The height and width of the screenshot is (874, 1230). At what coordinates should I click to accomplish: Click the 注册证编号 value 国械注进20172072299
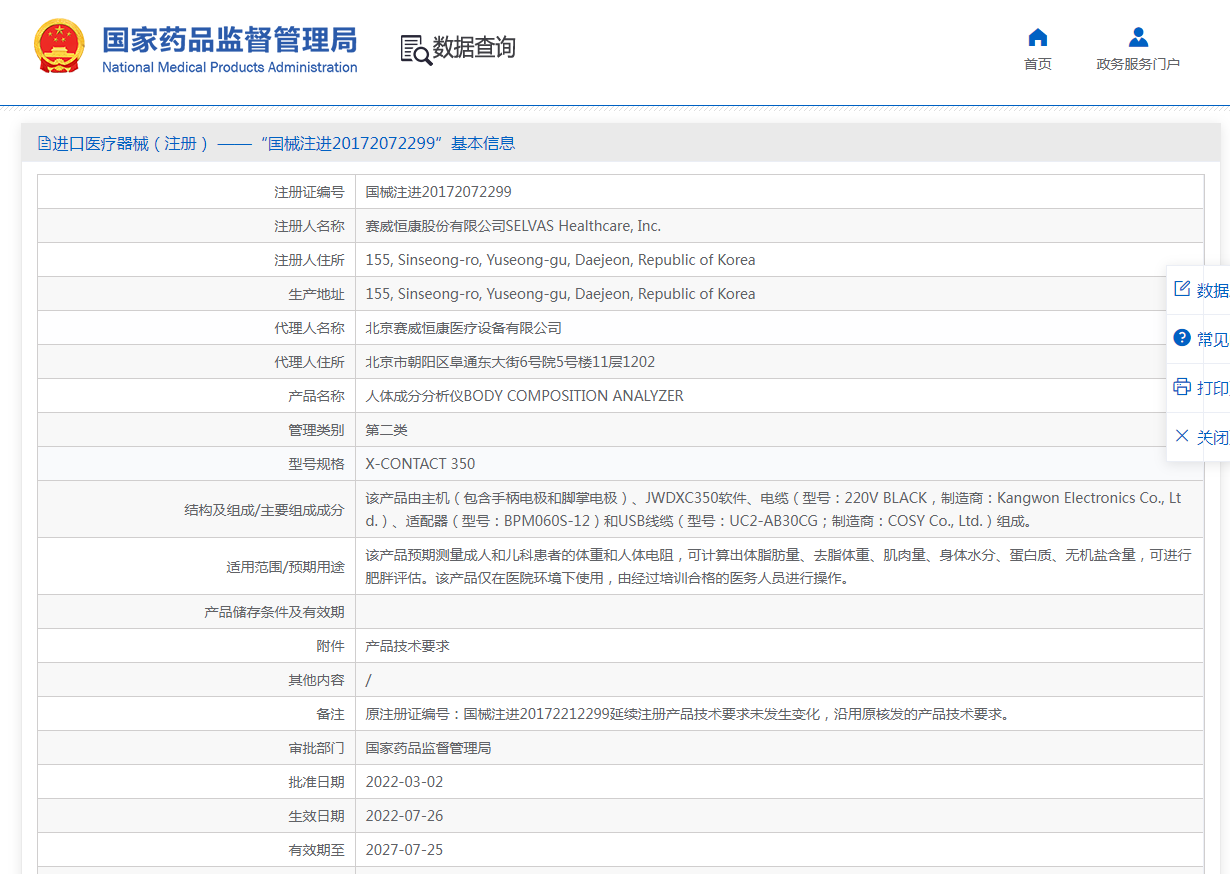tap(439, 192)
